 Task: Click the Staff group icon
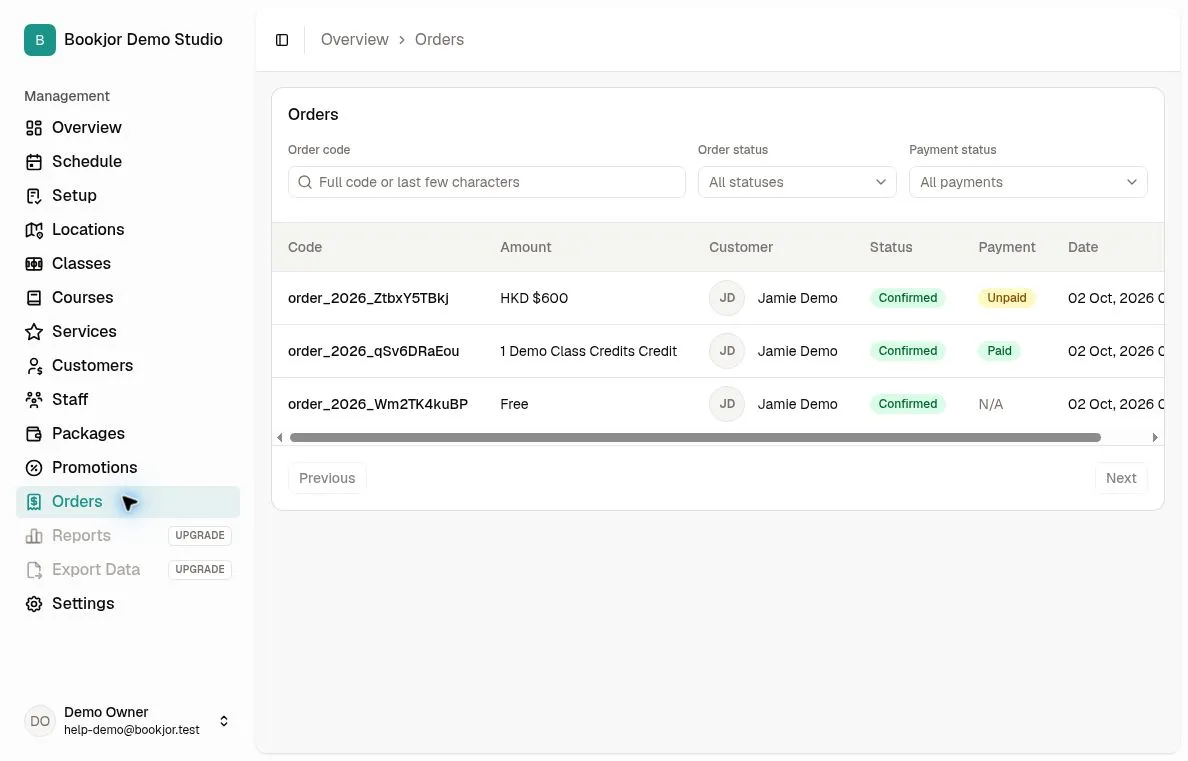pos(34,399)
